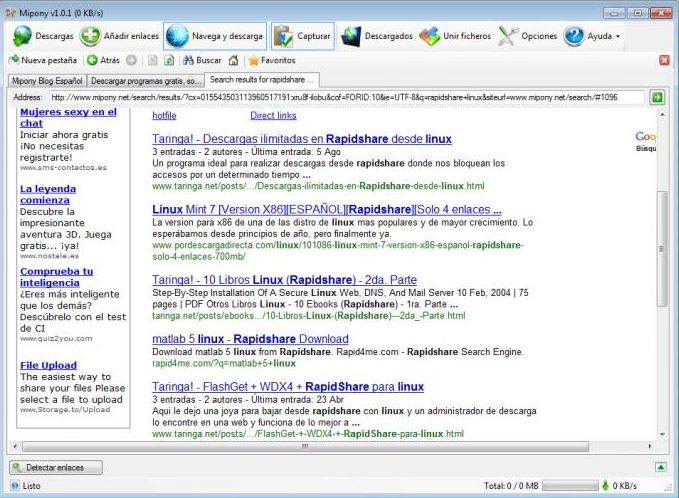This screenshot has width=679, height=498.
Task: Select the Navega y descarga globe icon
Action: tap(177, 36)
